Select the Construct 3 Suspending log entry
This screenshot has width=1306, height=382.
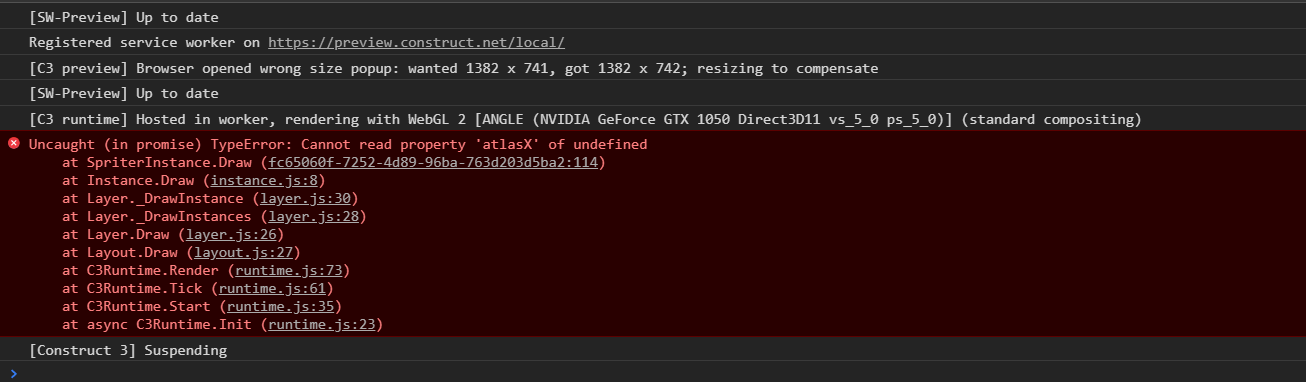[x=653, y=350]
